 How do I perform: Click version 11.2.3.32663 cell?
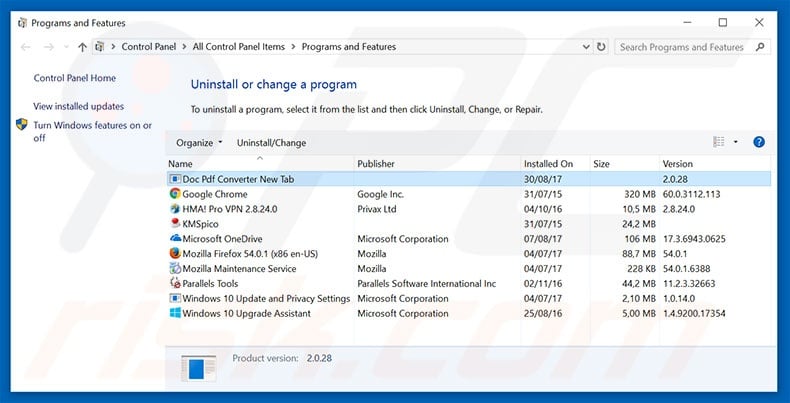pyautogui.click(x=689, y=284)
